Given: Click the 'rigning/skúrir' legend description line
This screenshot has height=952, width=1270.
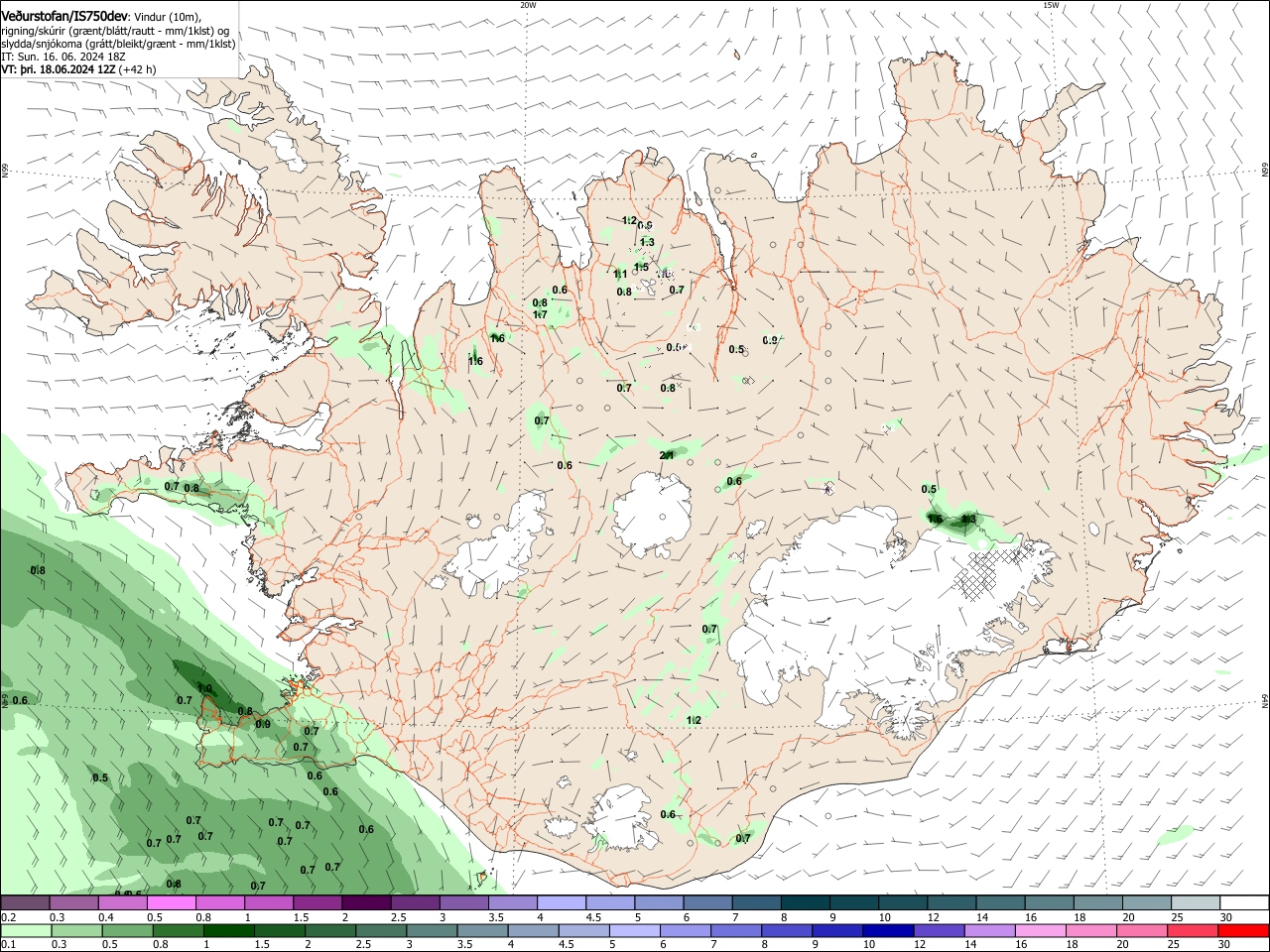Looking at the screenshot, I should click(115, 31).
